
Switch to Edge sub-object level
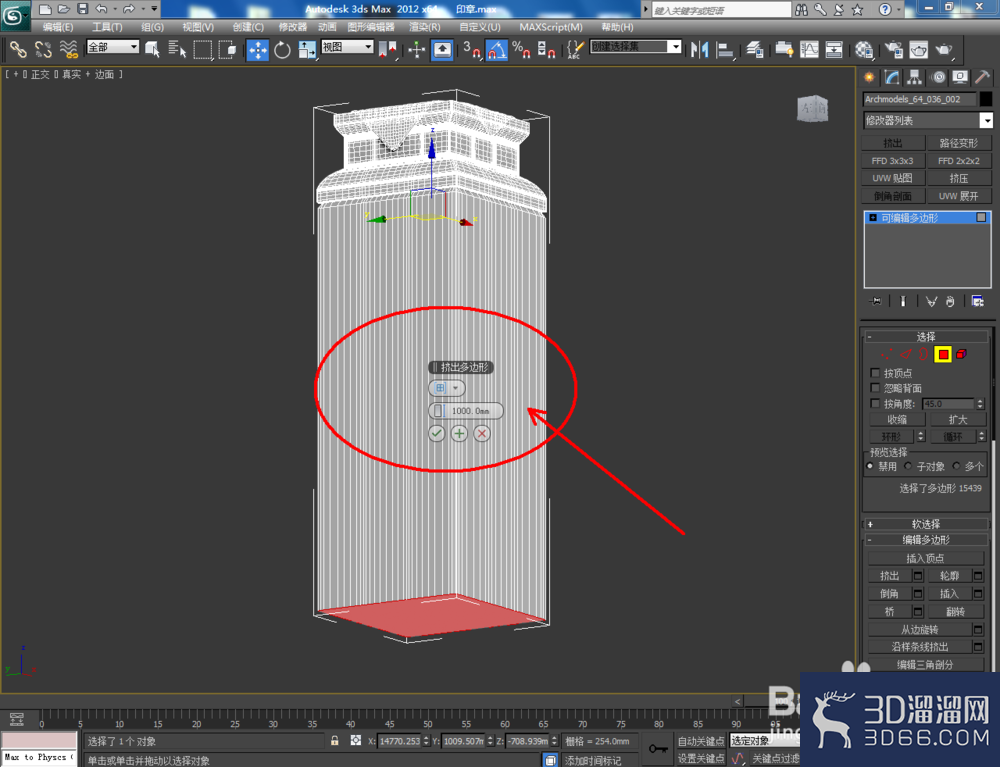[x=906, y=354]
